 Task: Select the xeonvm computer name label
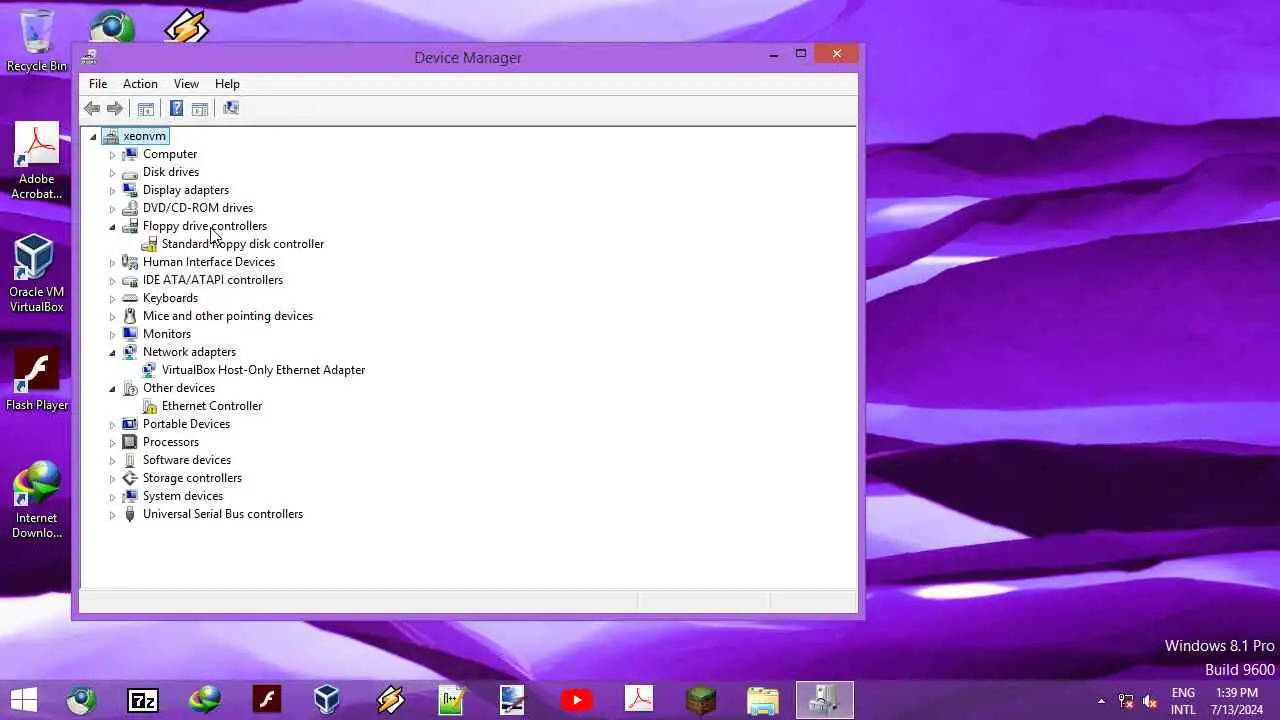[x=145, y=136]
